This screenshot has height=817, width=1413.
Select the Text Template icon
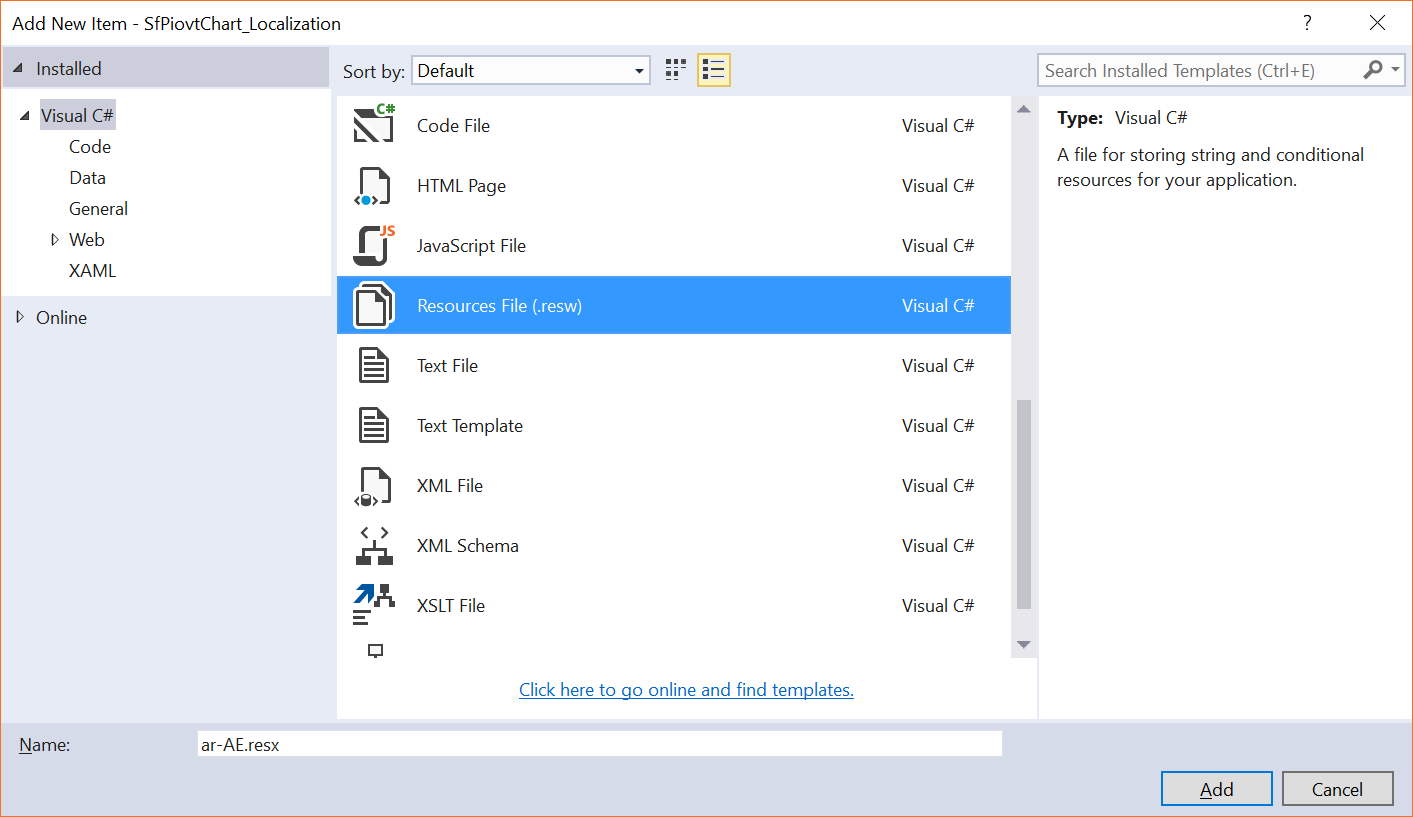tap(374, 425)
